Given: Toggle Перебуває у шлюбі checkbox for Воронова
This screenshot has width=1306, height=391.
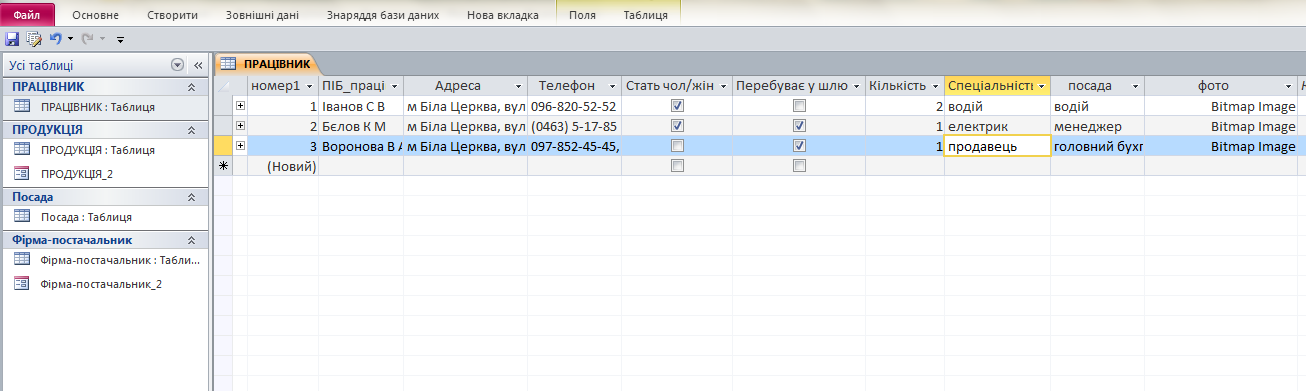Looking at the screenshot, I should click(799, 146).
